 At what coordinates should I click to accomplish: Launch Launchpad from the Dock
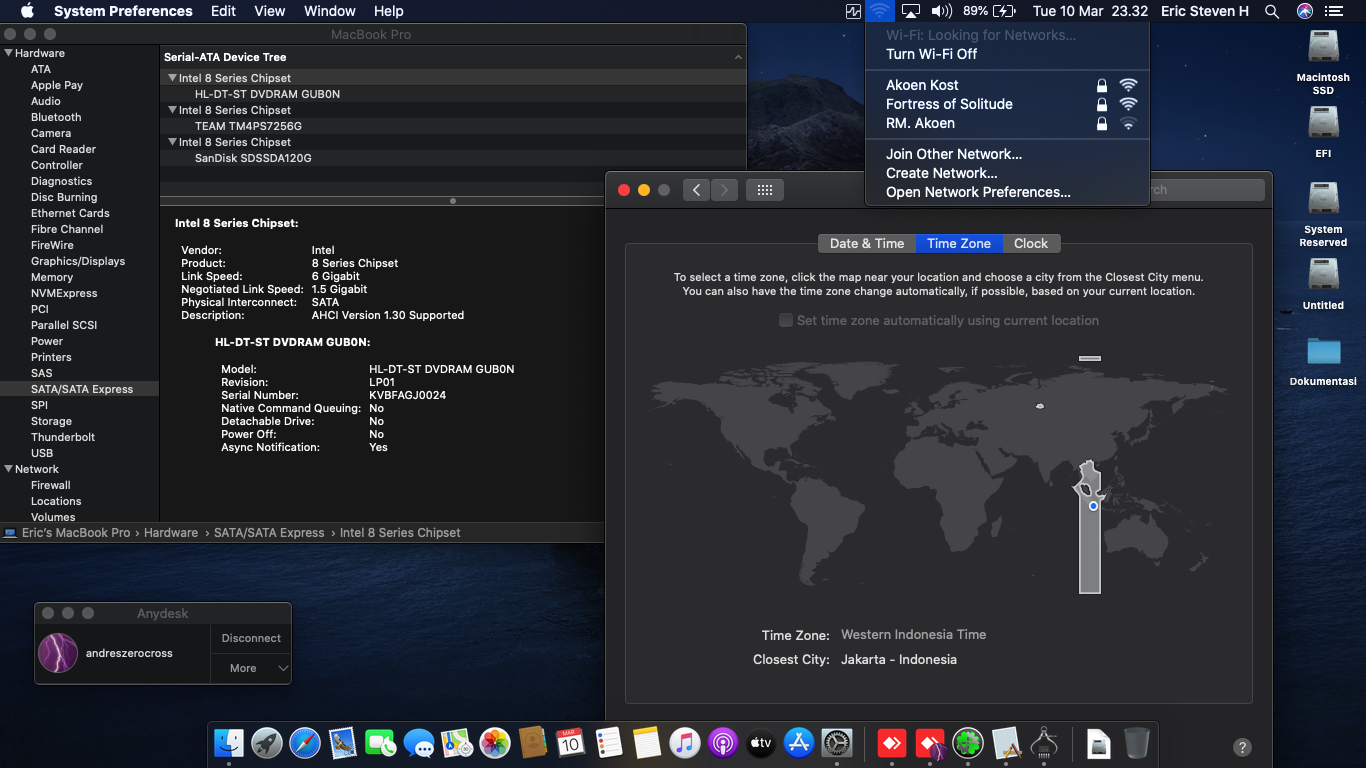pyautogui.click(x=267, y=743)
